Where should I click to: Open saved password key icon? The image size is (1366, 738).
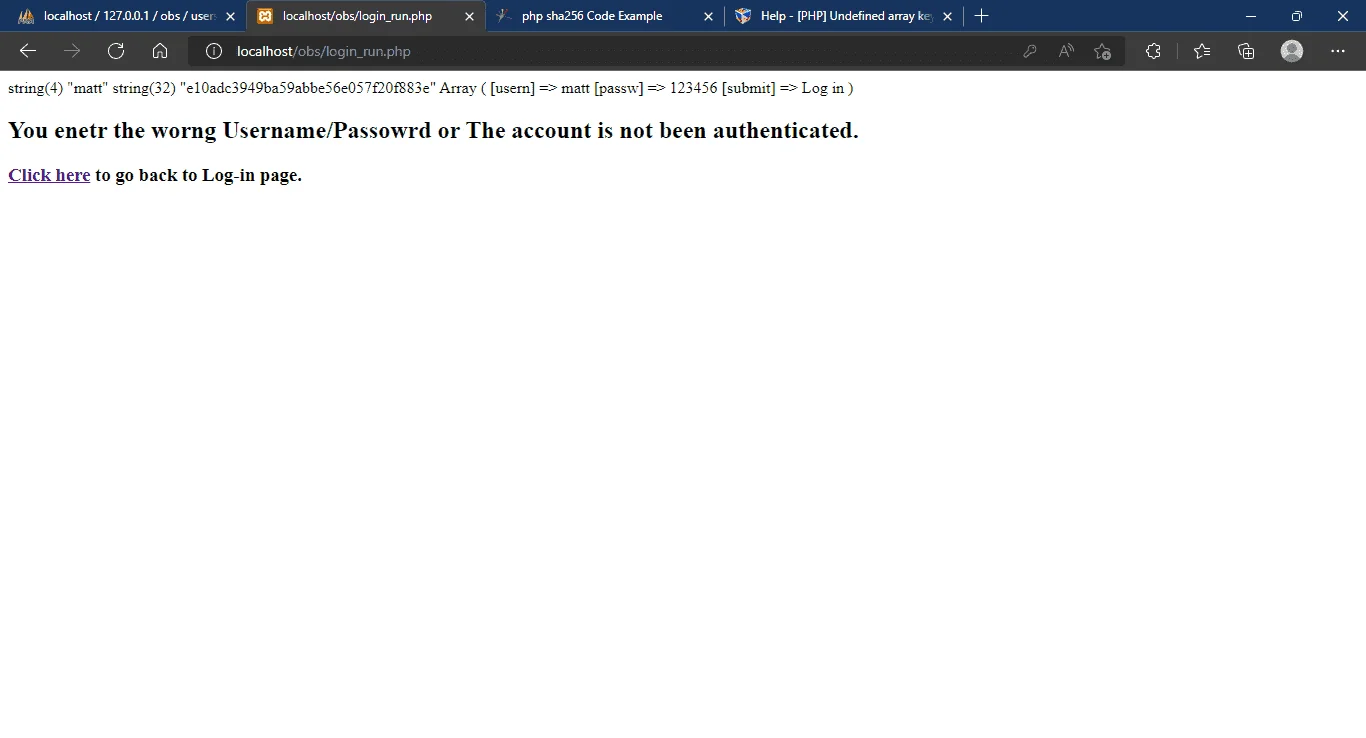pos(1030,51)
